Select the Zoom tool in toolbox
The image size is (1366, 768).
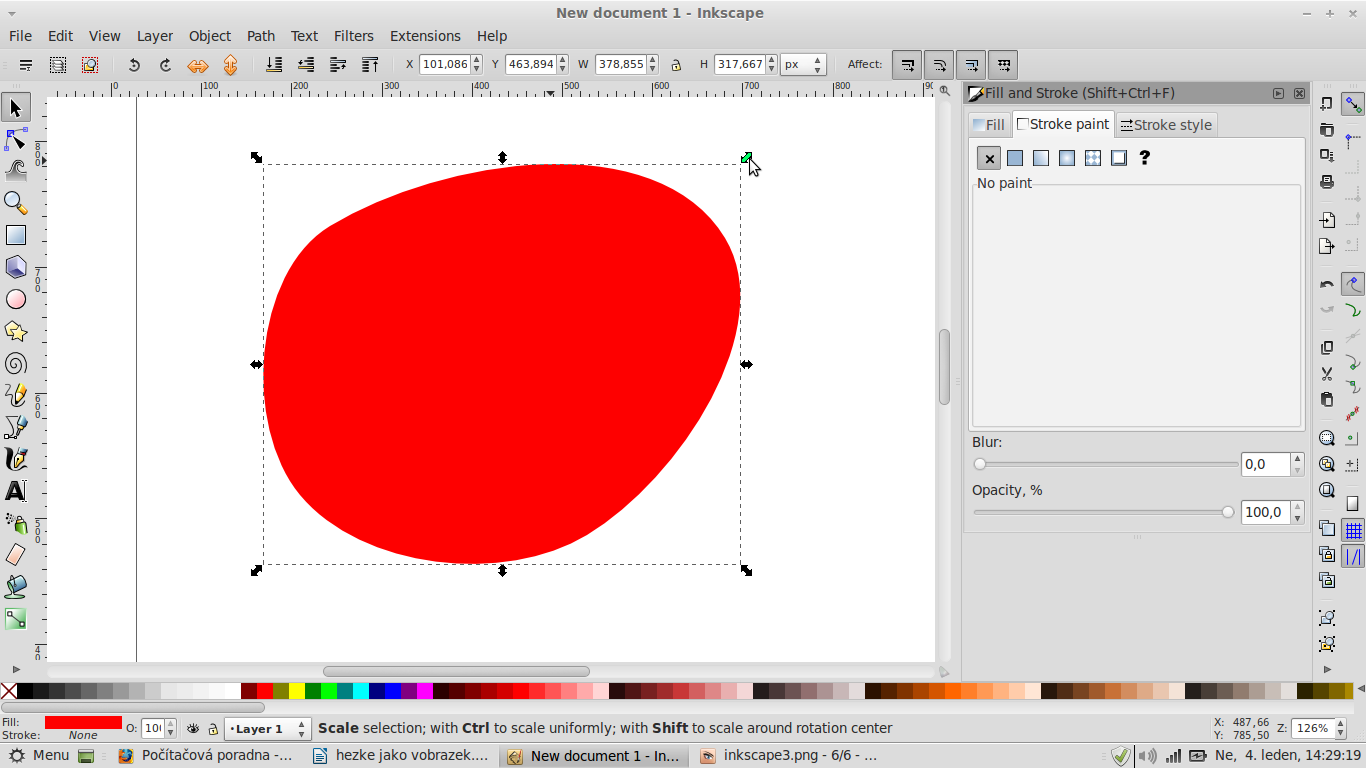(x=16, y=203)
